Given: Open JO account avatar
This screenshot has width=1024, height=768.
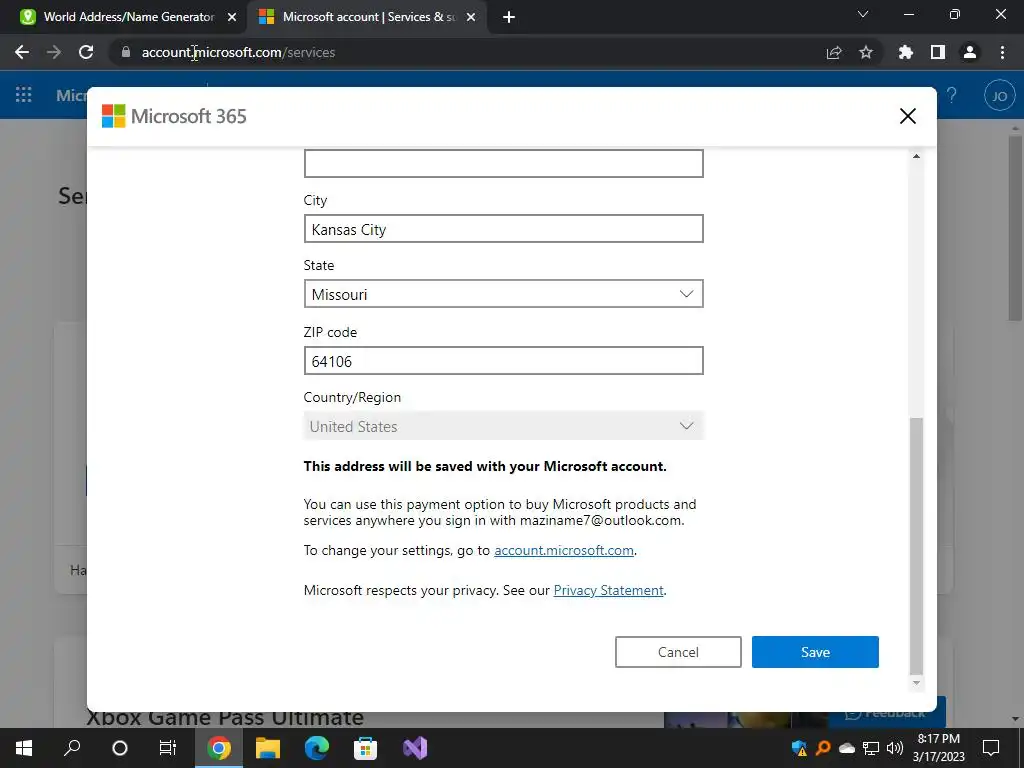Looking at the screenshot, I should click(999, 96).
